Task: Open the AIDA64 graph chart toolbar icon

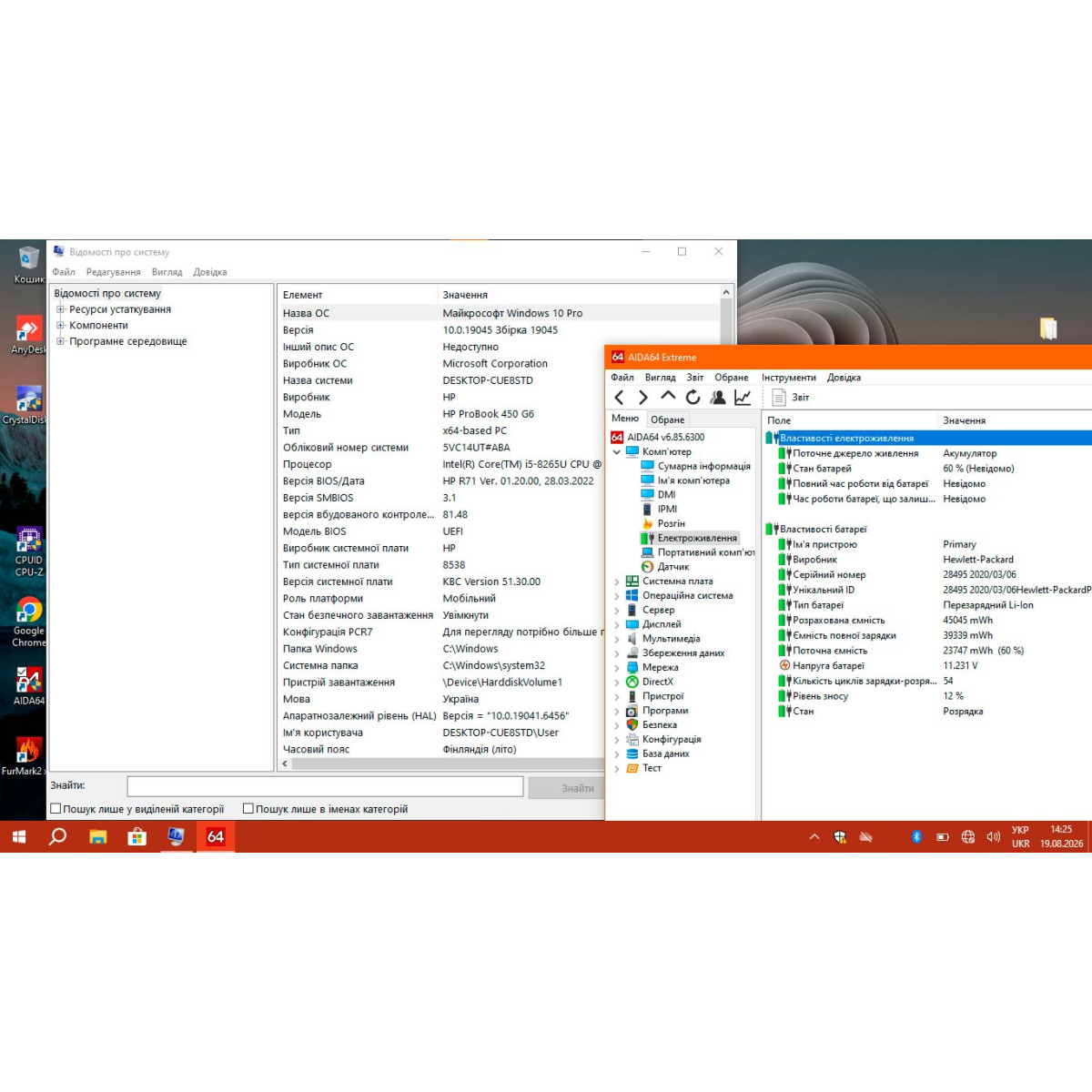Action: (x=743, y=398)
